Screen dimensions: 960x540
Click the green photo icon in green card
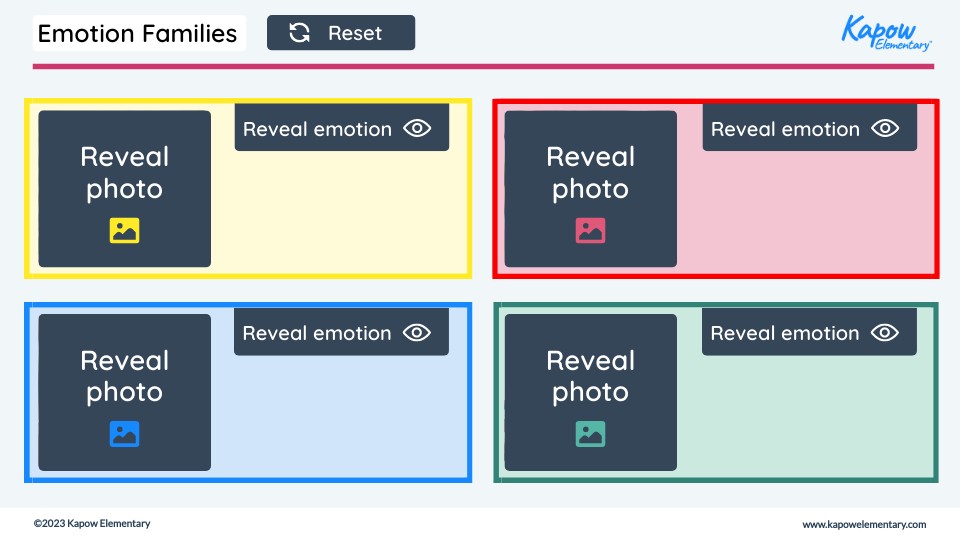[x=590, y=434]
